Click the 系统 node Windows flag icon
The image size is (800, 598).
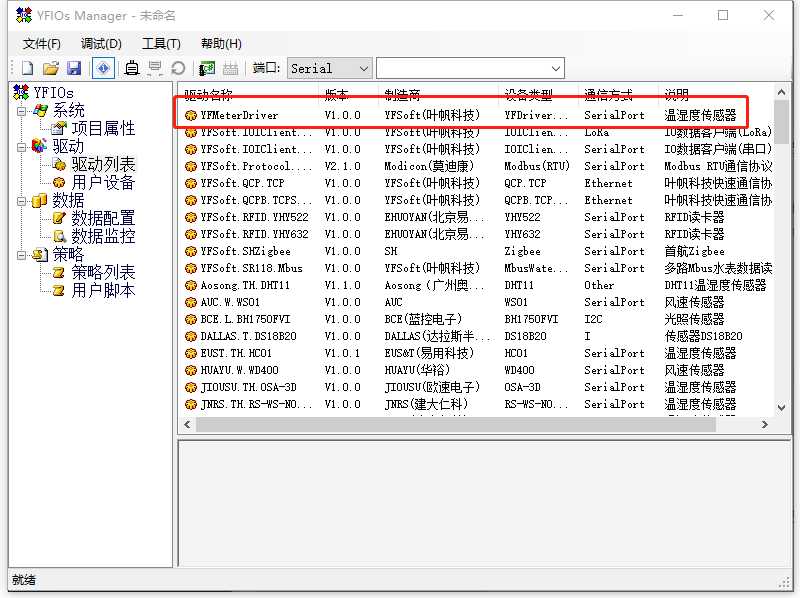pos(40,110)
